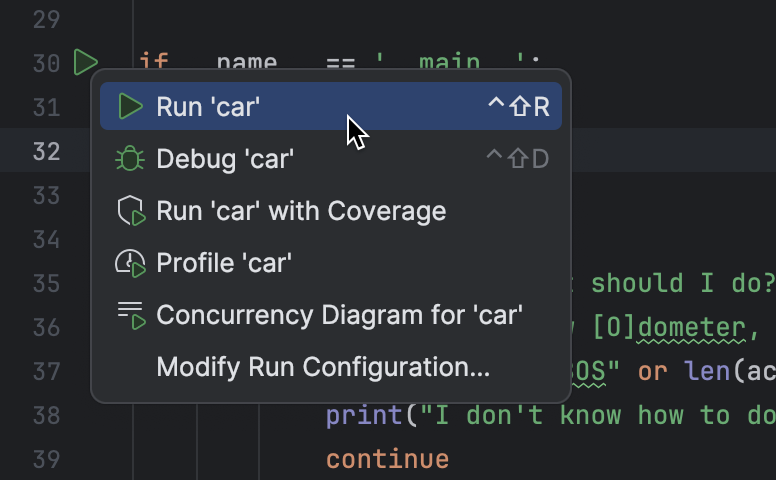Click the print statement on line 38
This screenshot has height=480, width=776.
[360, 415]
